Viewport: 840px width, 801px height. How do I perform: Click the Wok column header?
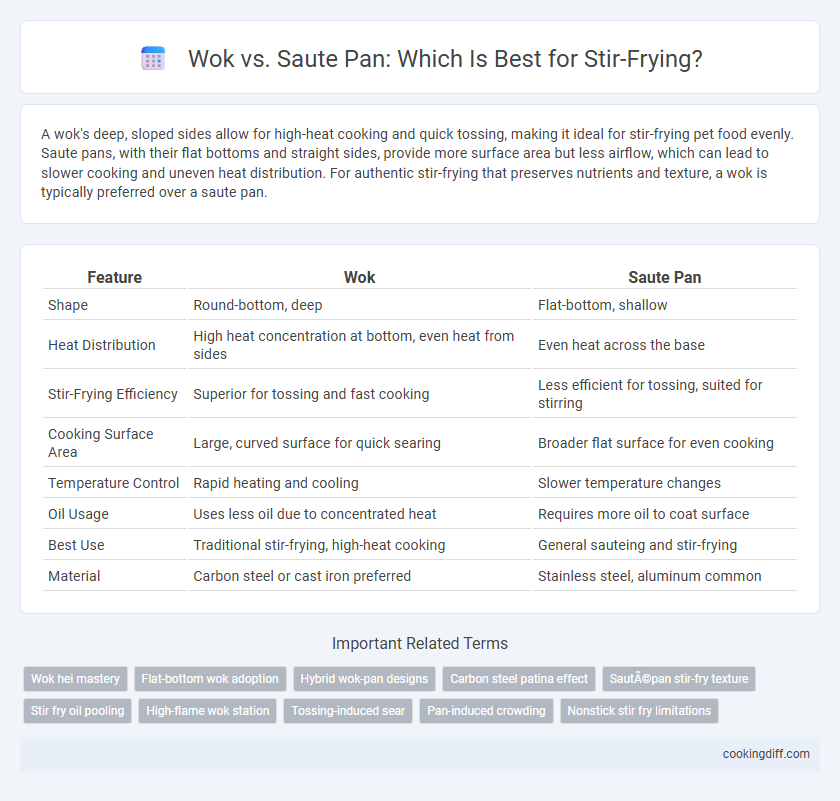(x=359, y=277)
